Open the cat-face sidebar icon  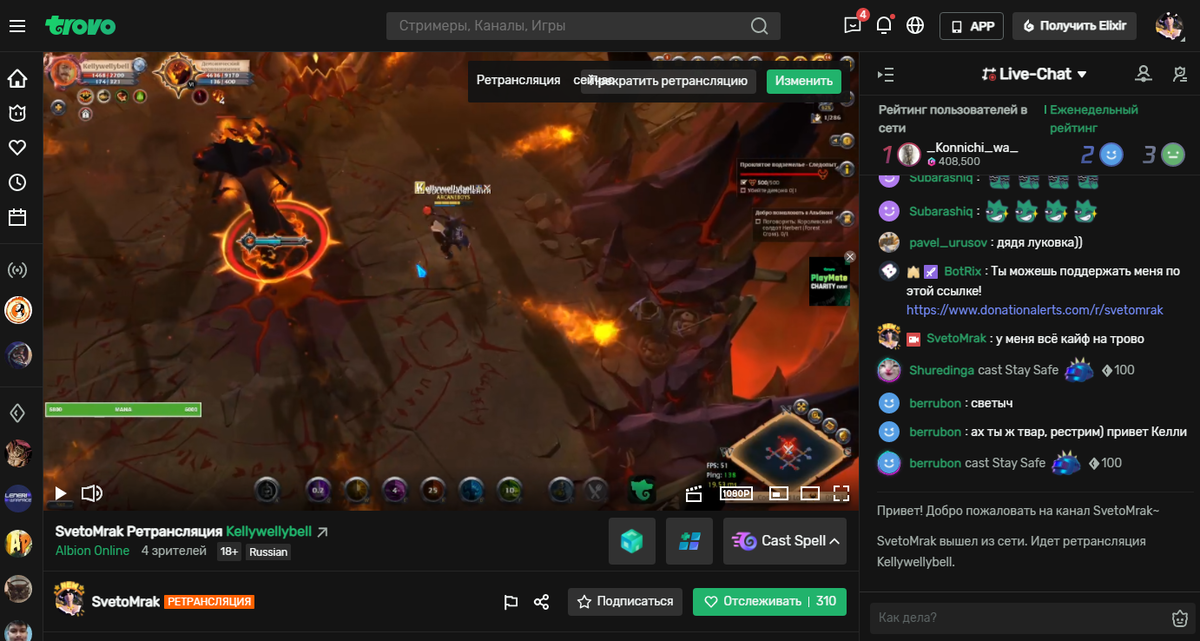17,113
